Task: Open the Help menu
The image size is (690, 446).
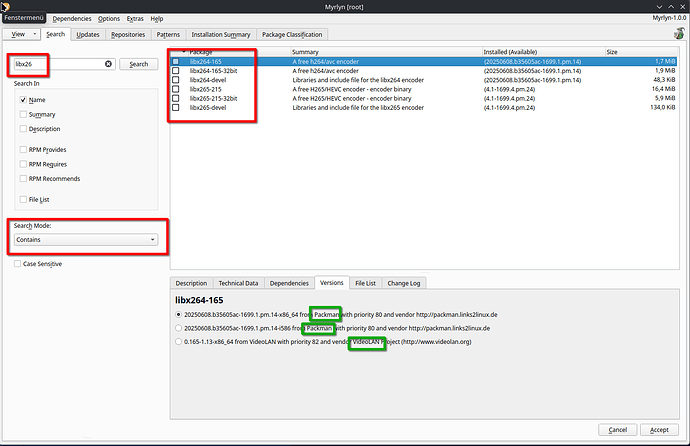Action: tap(157, 18)
